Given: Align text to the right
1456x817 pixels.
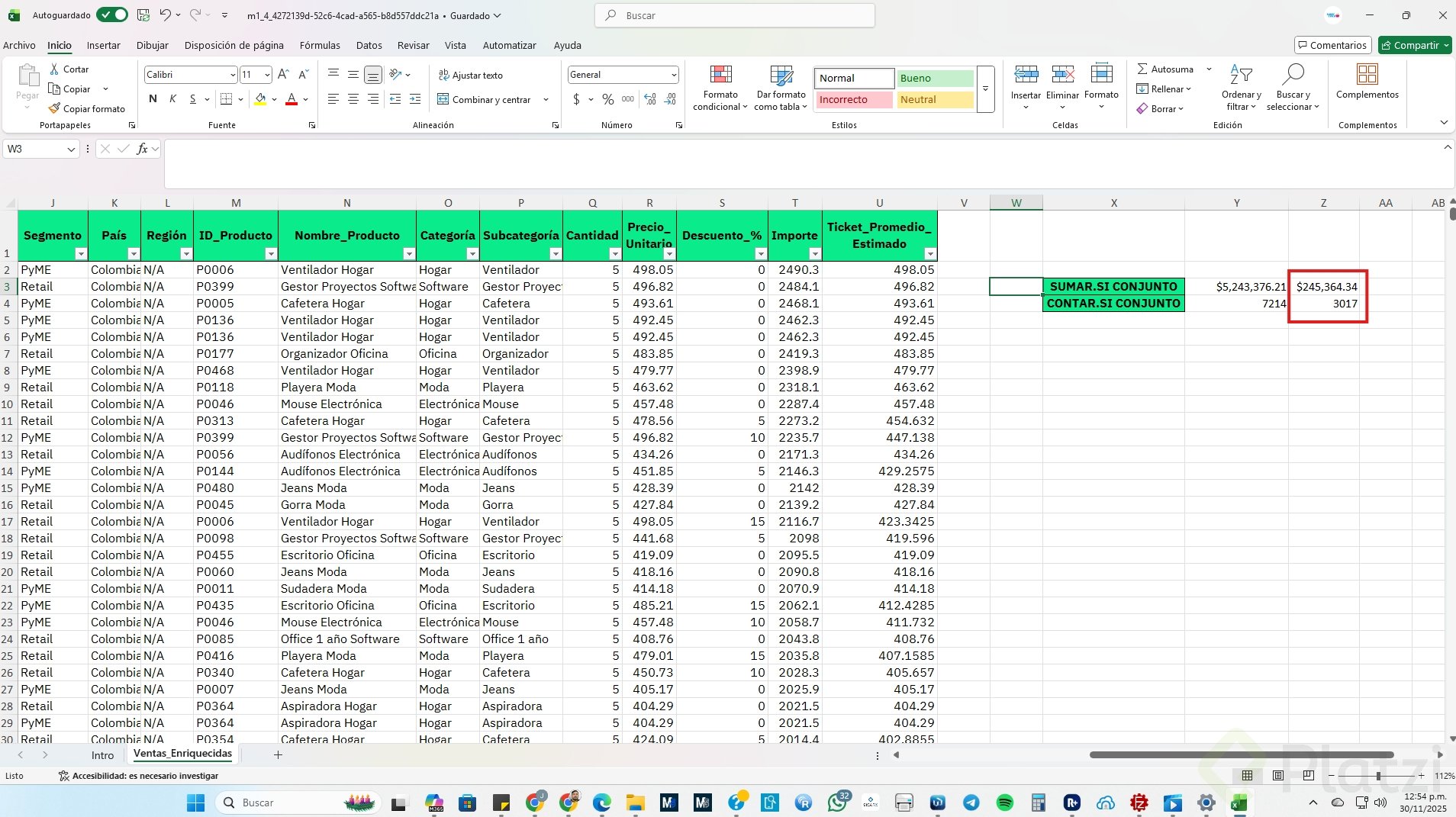Looking at the screenshot, I should tap(373, 99).
